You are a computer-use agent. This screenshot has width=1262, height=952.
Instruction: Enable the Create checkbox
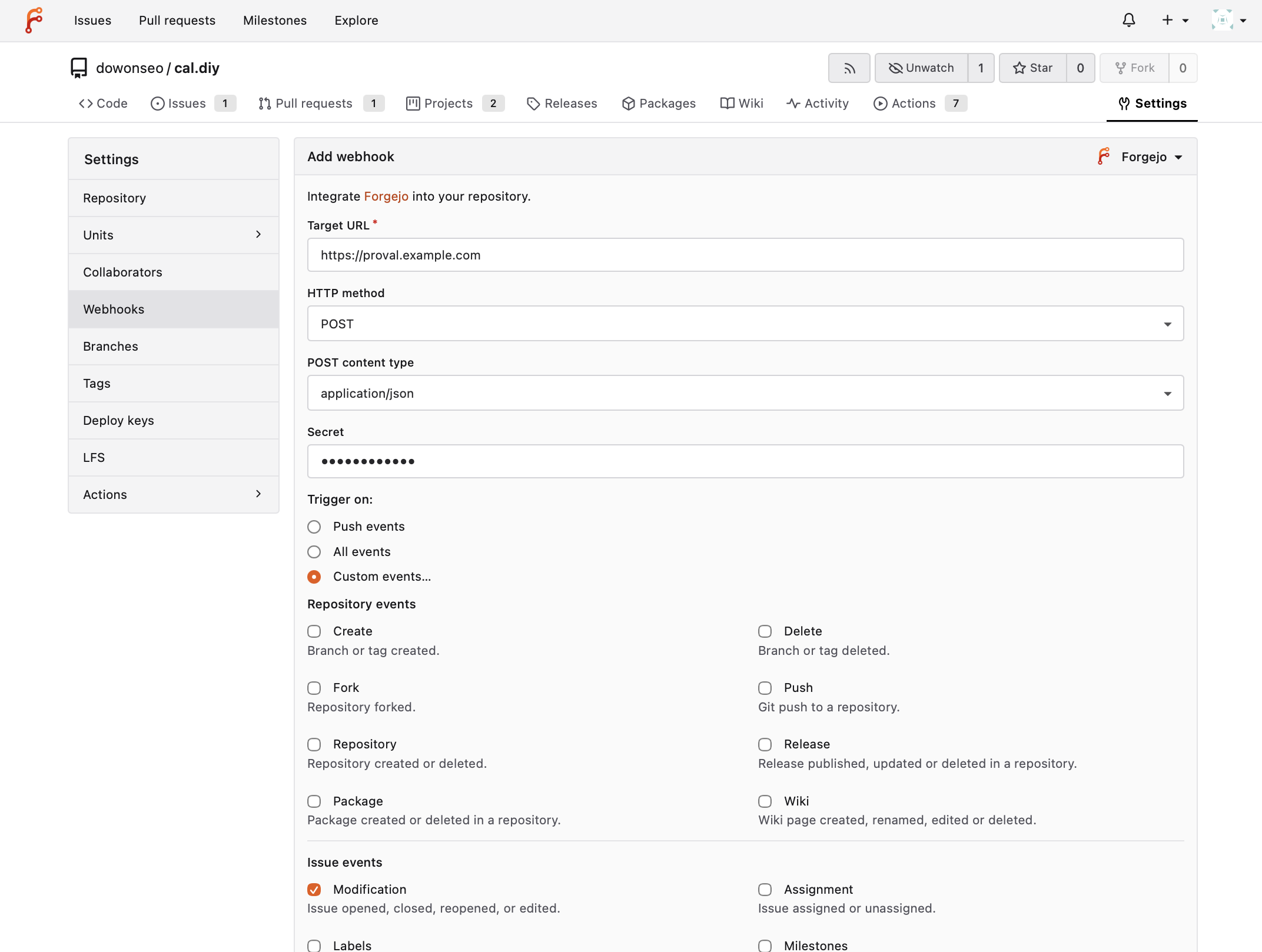[314, 631]
